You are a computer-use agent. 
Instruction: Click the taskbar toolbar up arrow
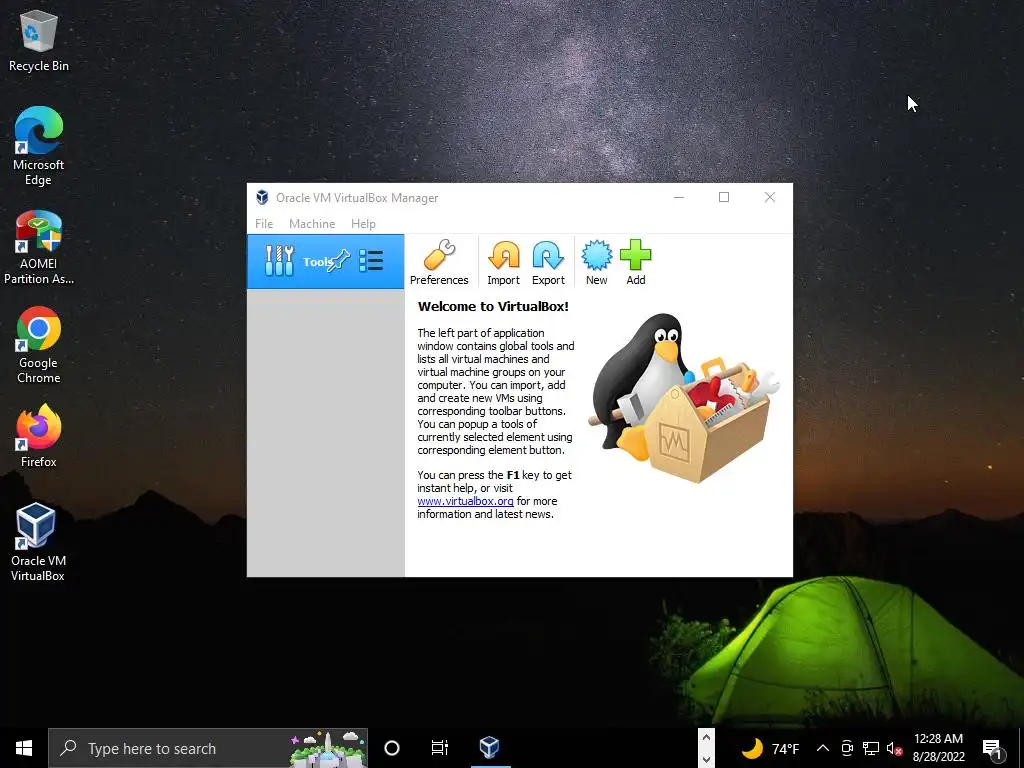pyautogui.click(x=706, y=737)
